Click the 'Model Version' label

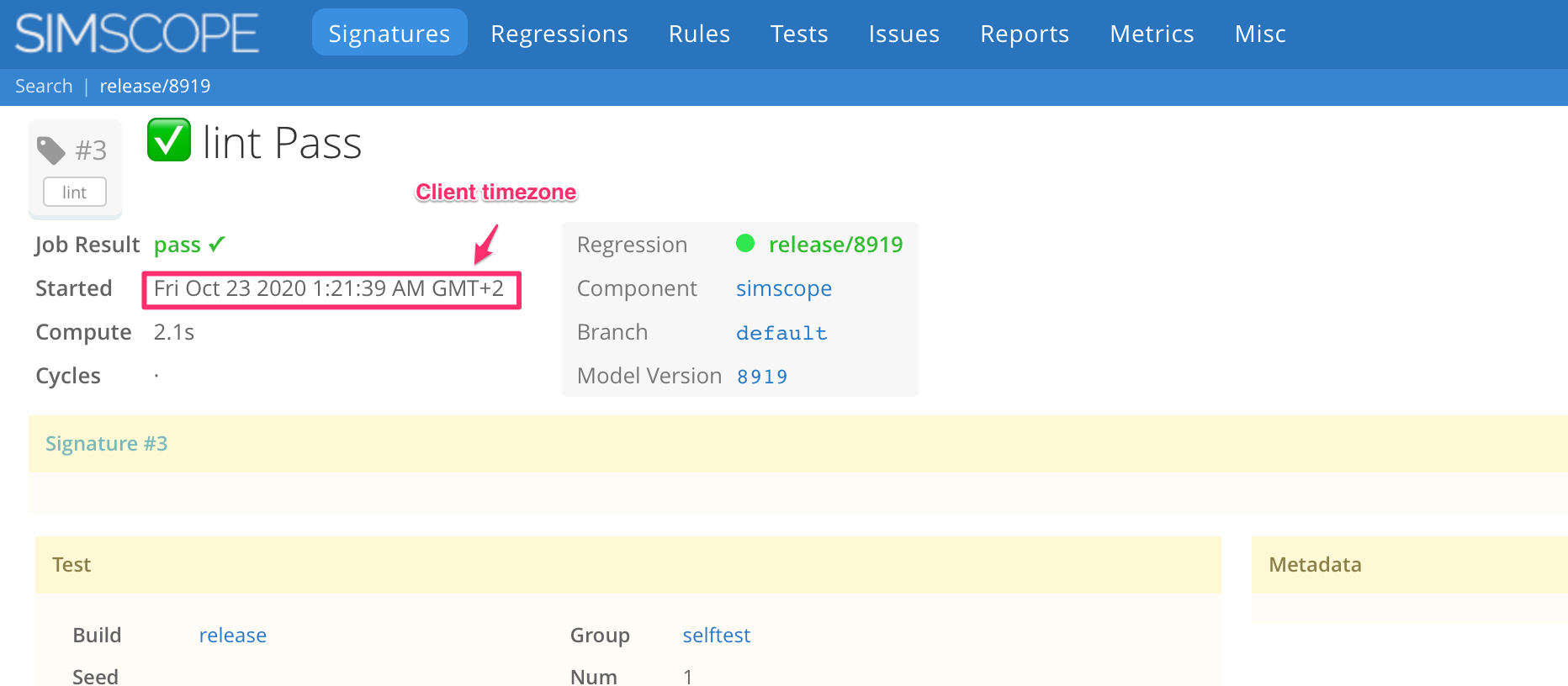tap(649, 376)
